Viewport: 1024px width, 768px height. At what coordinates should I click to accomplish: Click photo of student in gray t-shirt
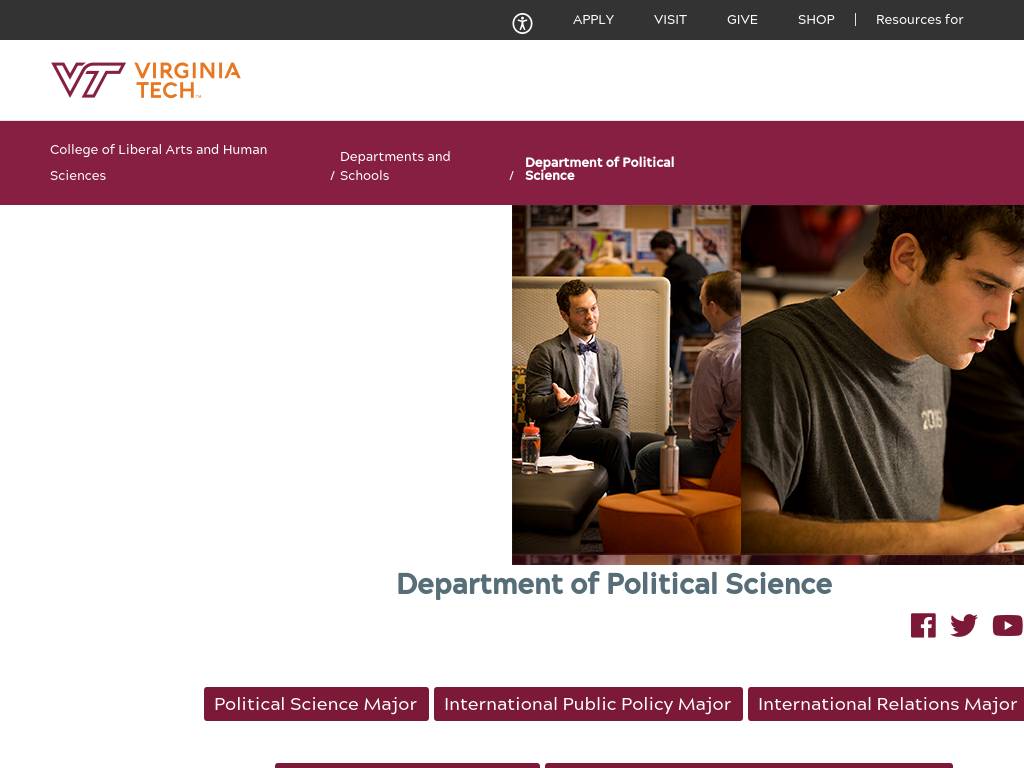click(x=882, y=380)
